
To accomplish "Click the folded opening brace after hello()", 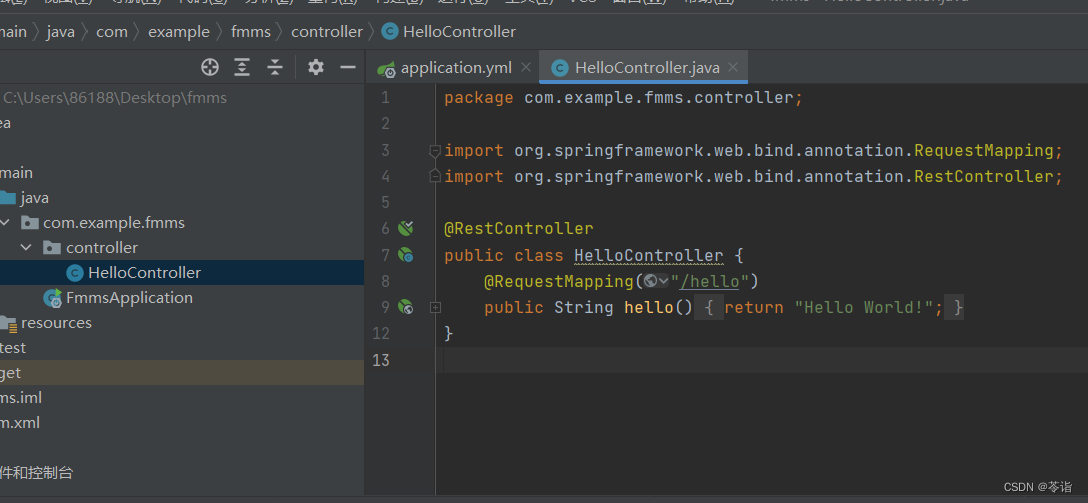I will click(709, 307).
